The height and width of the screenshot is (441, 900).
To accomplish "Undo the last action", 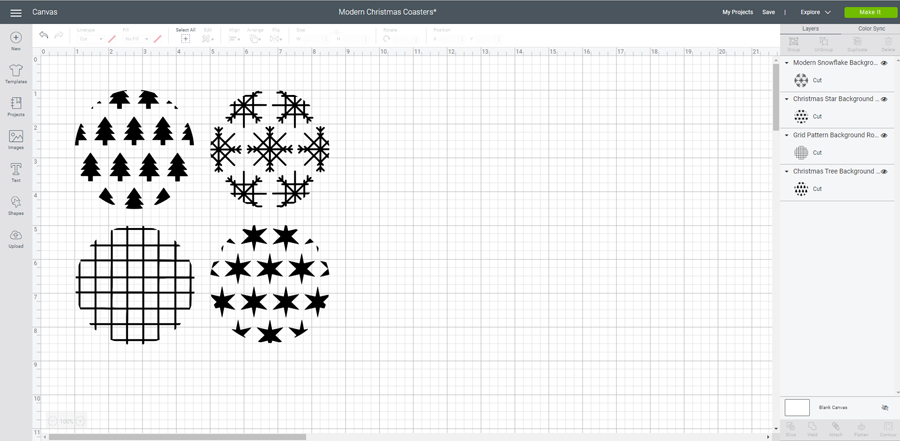I will 44,35.
